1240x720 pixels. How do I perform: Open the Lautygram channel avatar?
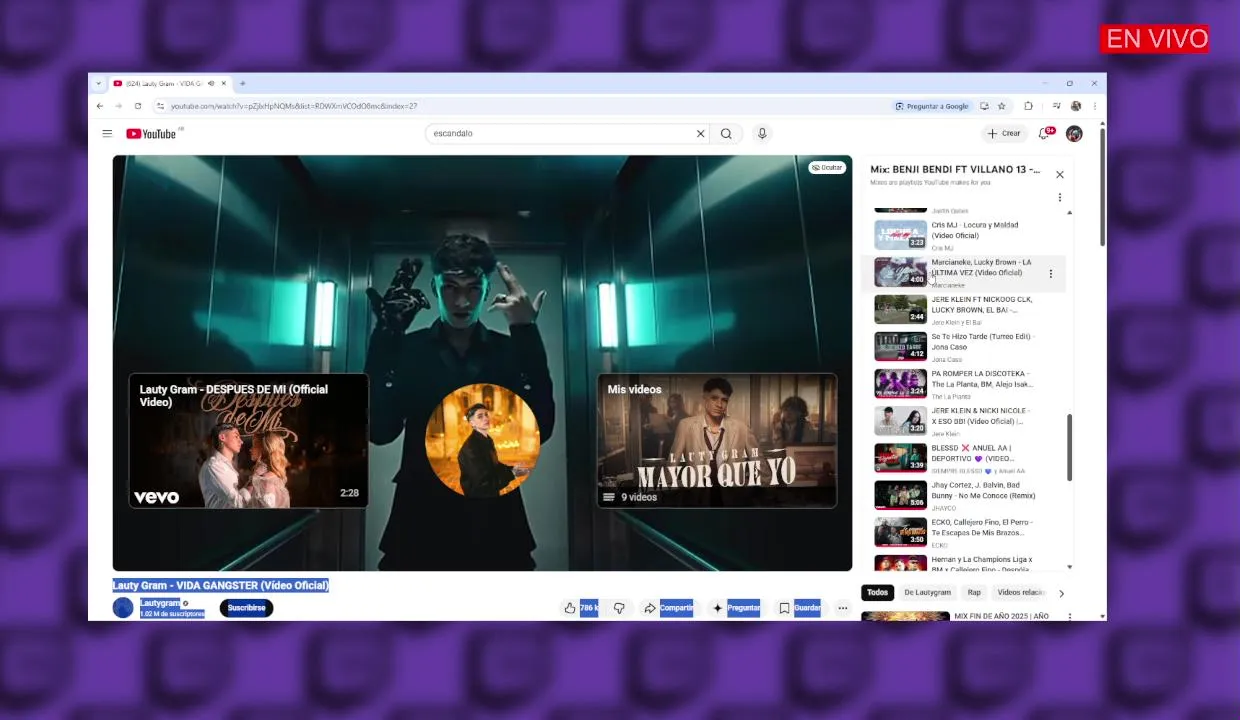tap(123, 608)
